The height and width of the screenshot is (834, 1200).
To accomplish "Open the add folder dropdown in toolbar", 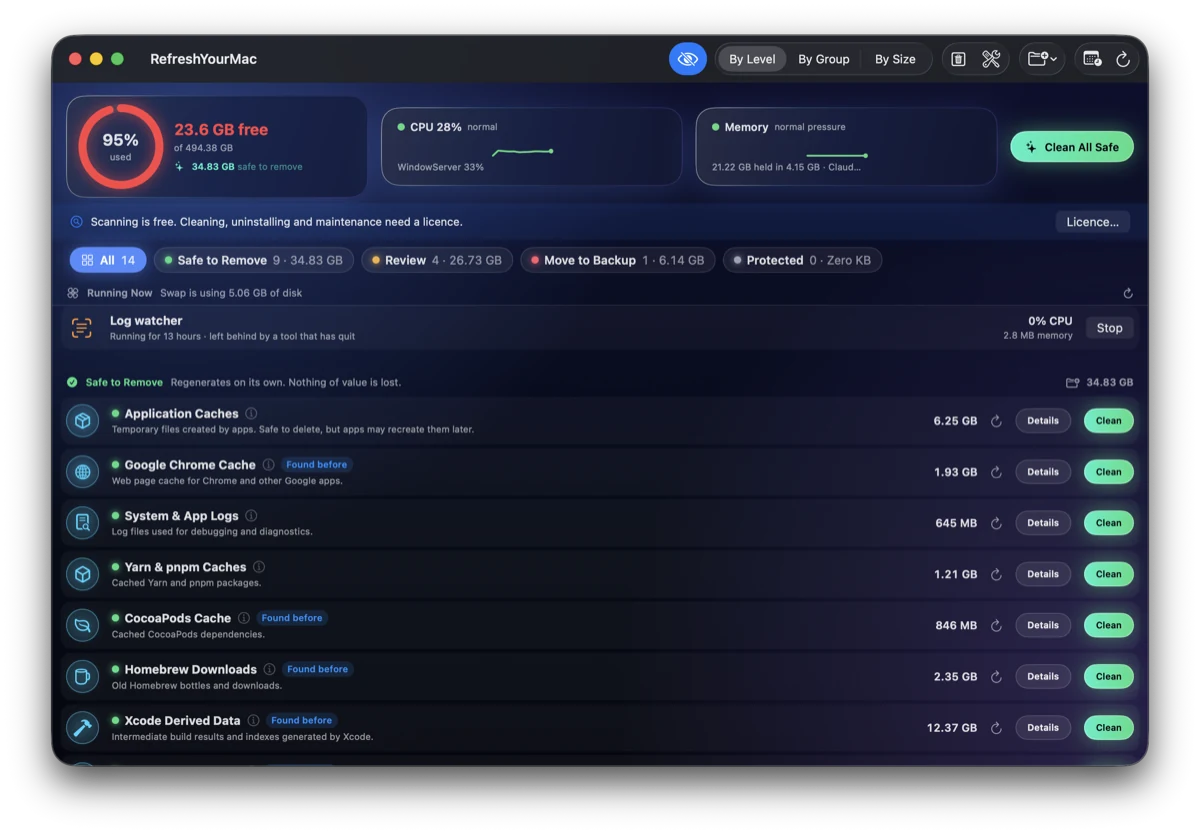I will [1042, 59].
